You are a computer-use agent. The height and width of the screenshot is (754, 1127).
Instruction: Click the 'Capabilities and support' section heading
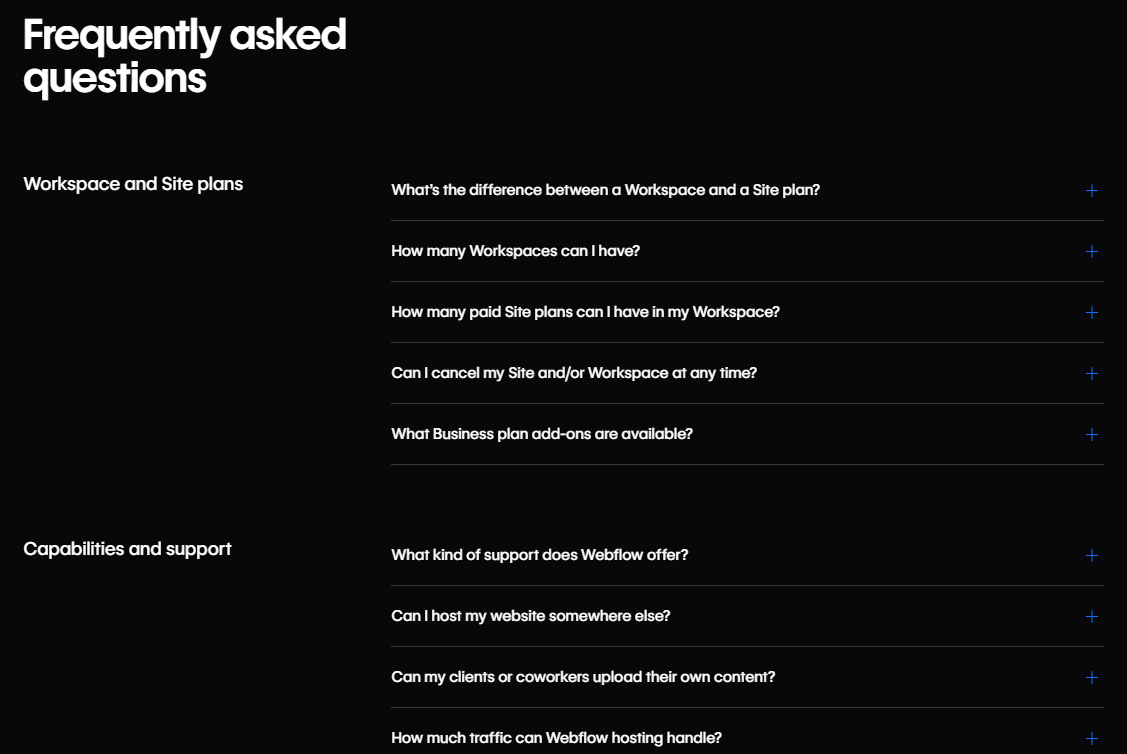click(127, 549)
